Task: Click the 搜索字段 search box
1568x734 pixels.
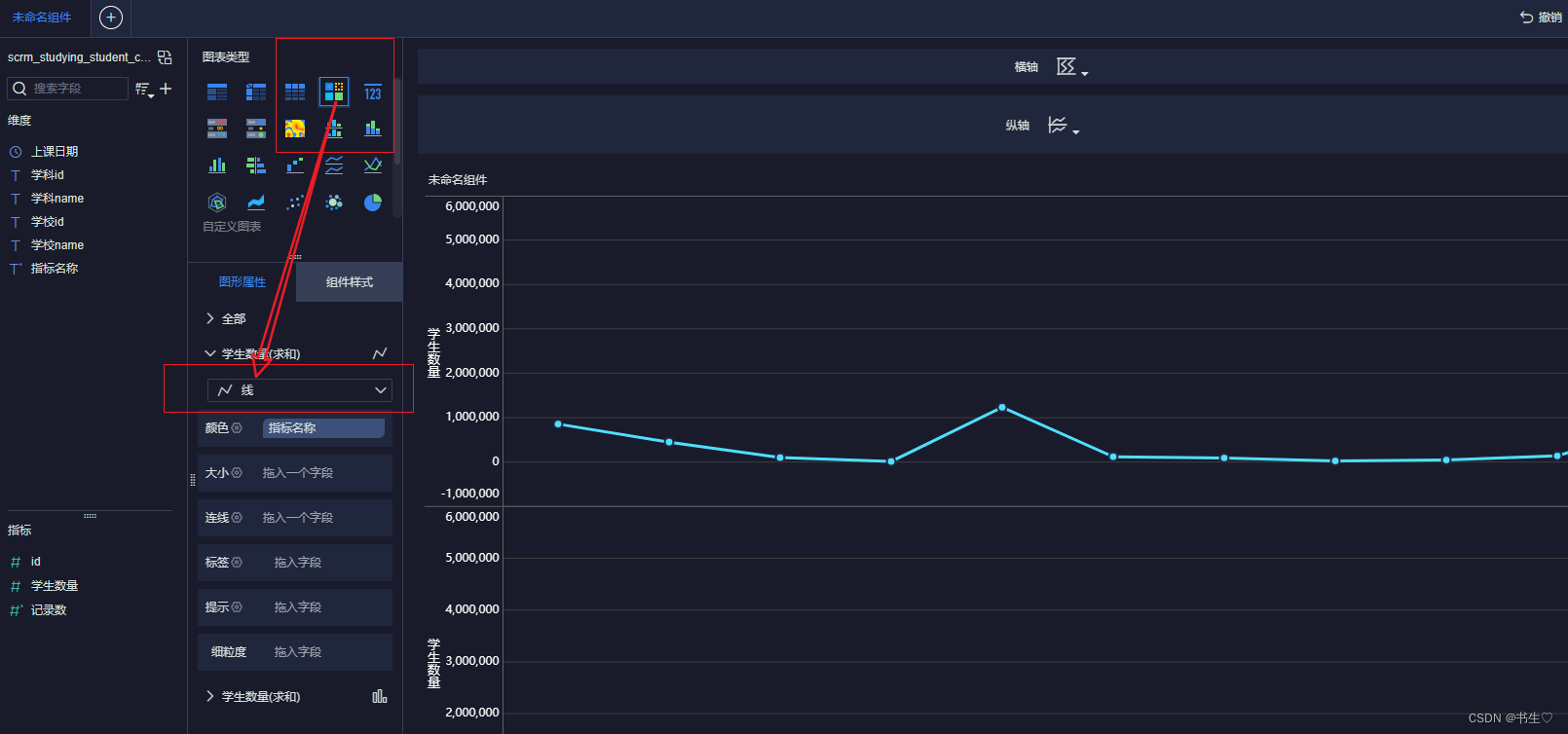Action: (68, 89)
